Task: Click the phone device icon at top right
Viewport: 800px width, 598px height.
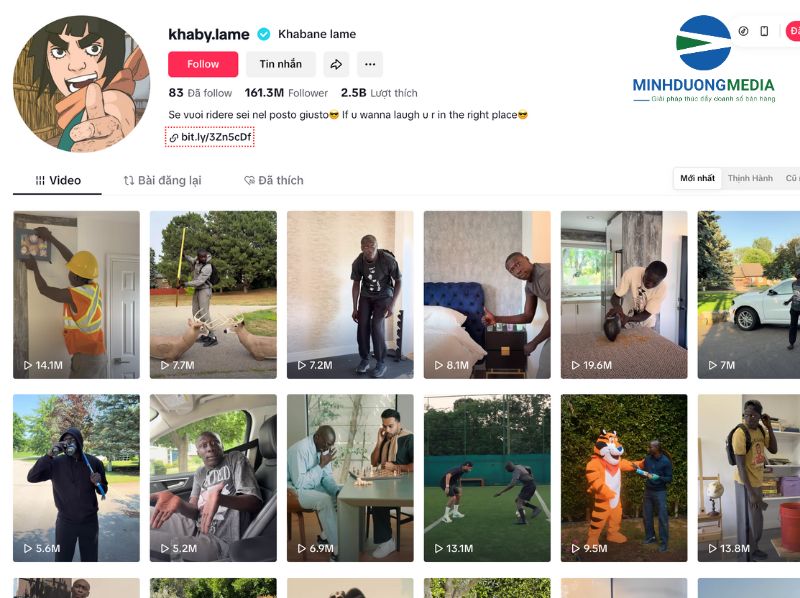Action: [x=764, y=31]
